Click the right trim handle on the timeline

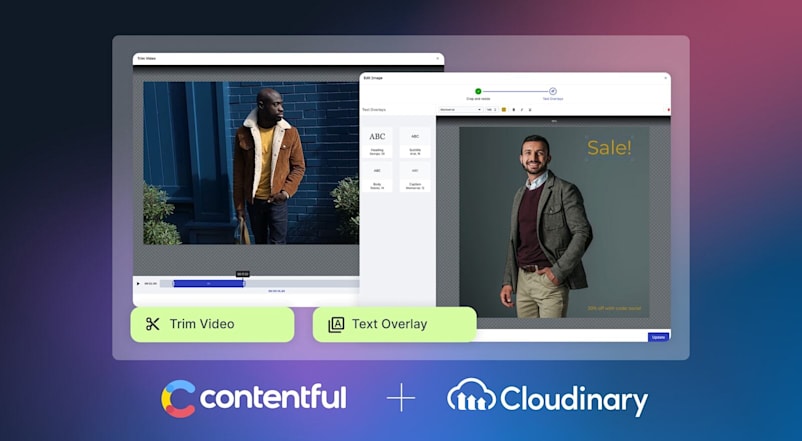tap(244, 283)
